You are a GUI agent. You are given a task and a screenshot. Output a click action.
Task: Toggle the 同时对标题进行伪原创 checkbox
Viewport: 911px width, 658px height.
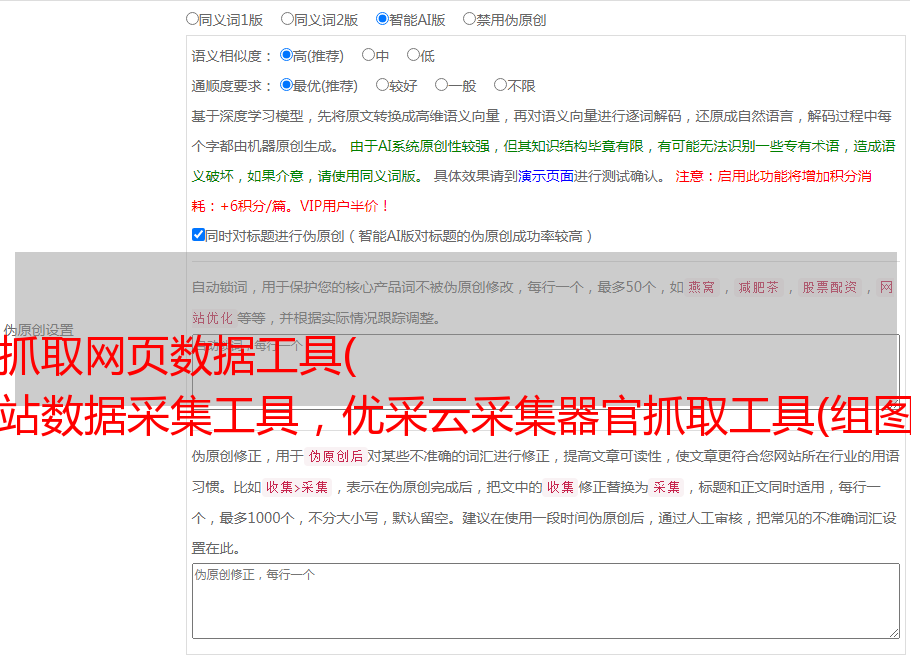pos(198,235)
